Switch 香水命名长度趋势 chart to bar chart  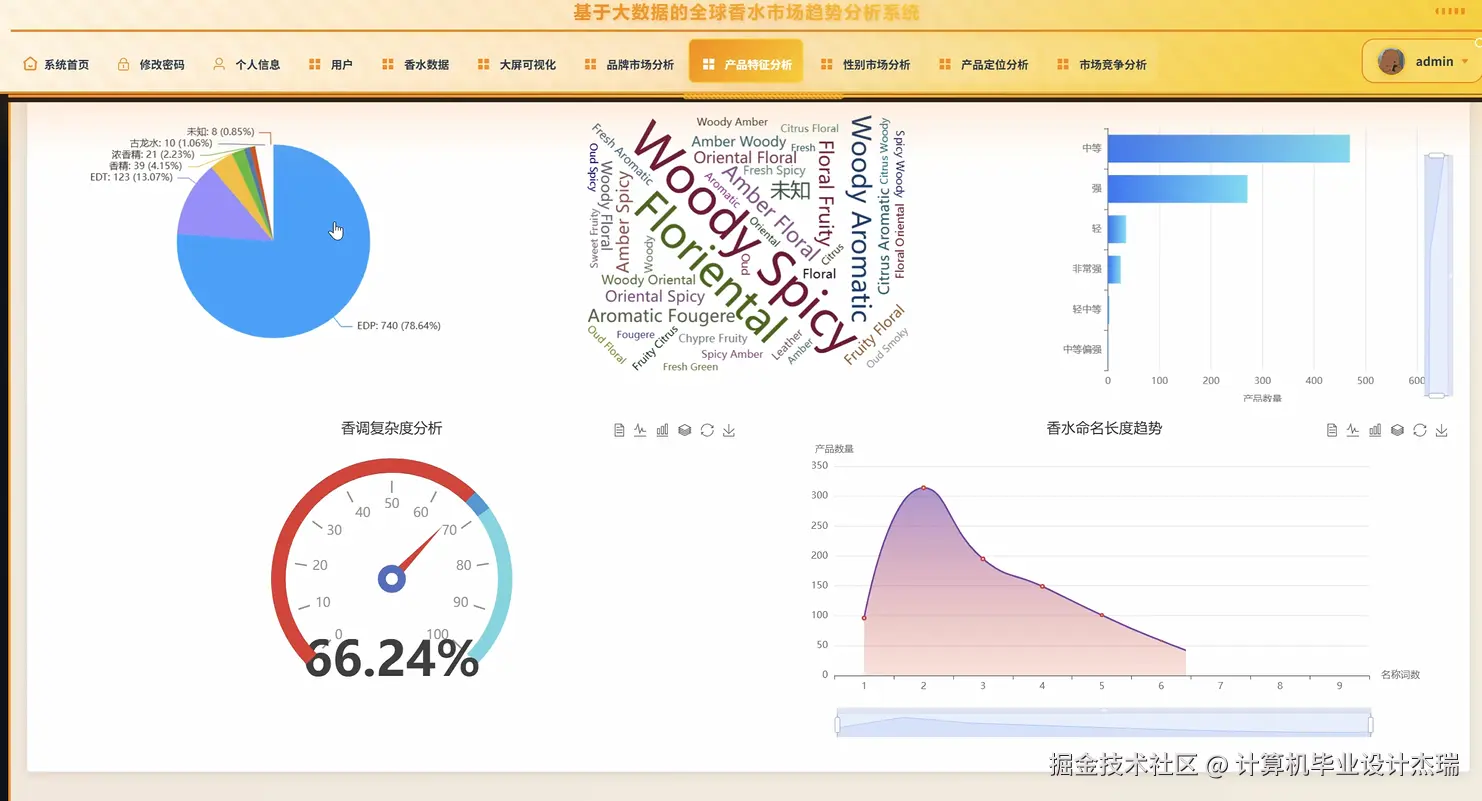(1374, 429)
